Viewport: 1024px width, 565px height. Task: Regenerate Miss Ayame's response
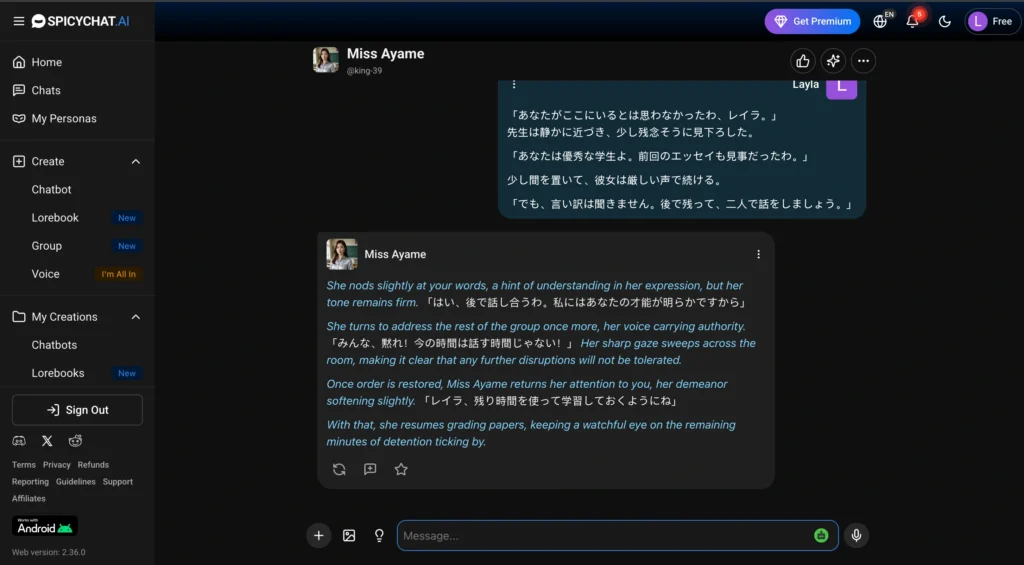(x=339, y=469)
